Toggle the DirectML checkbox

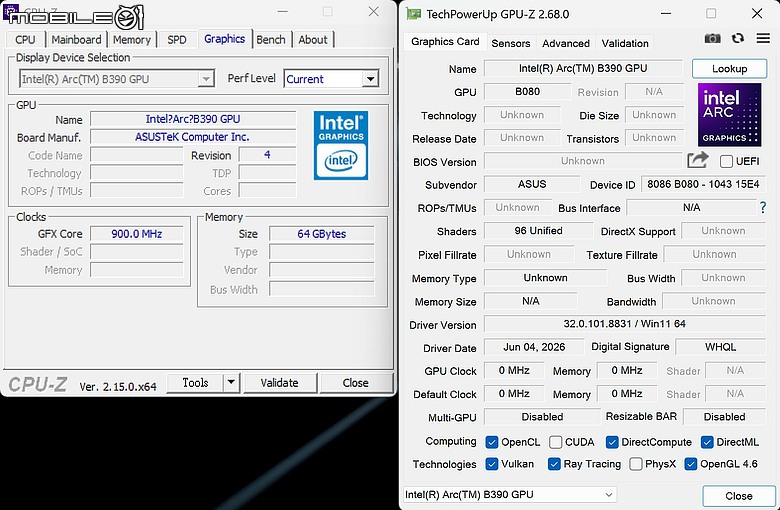tap(707, 442)
